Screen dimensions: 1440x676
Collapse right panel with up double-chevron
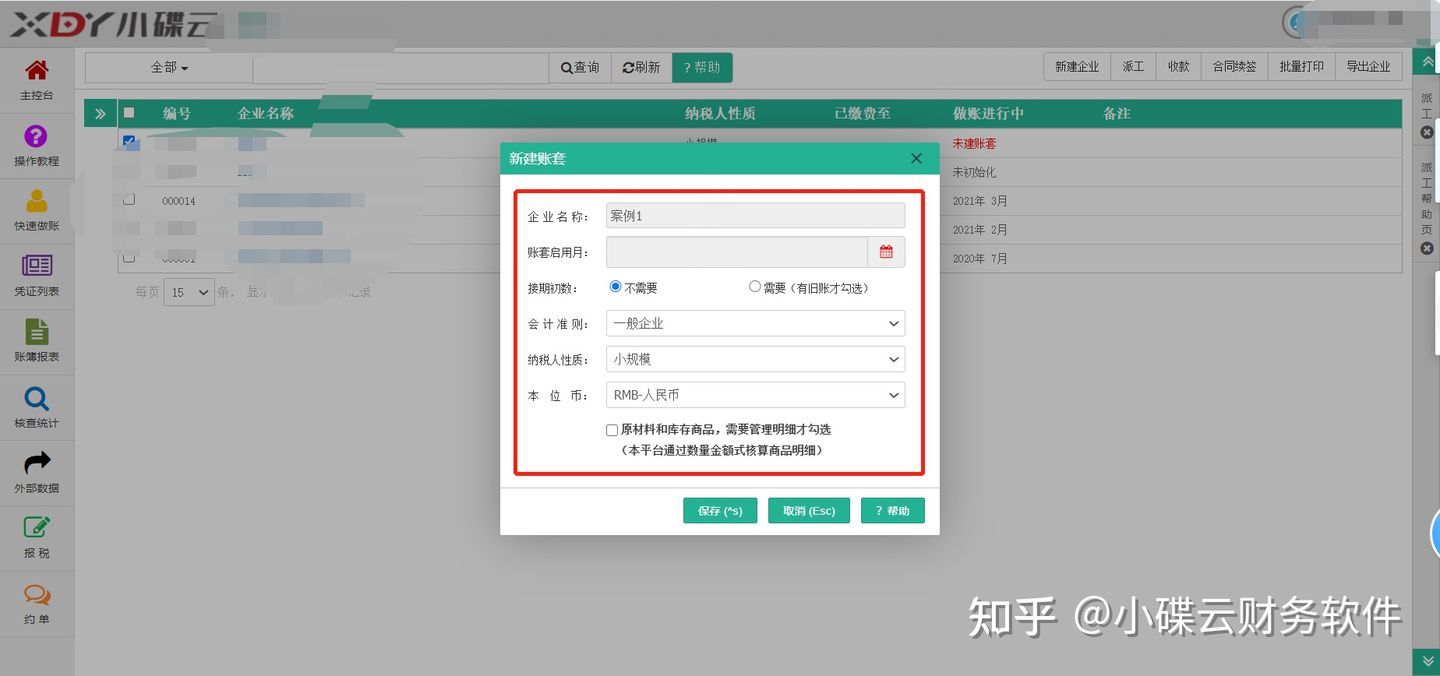coord(1427,61)
